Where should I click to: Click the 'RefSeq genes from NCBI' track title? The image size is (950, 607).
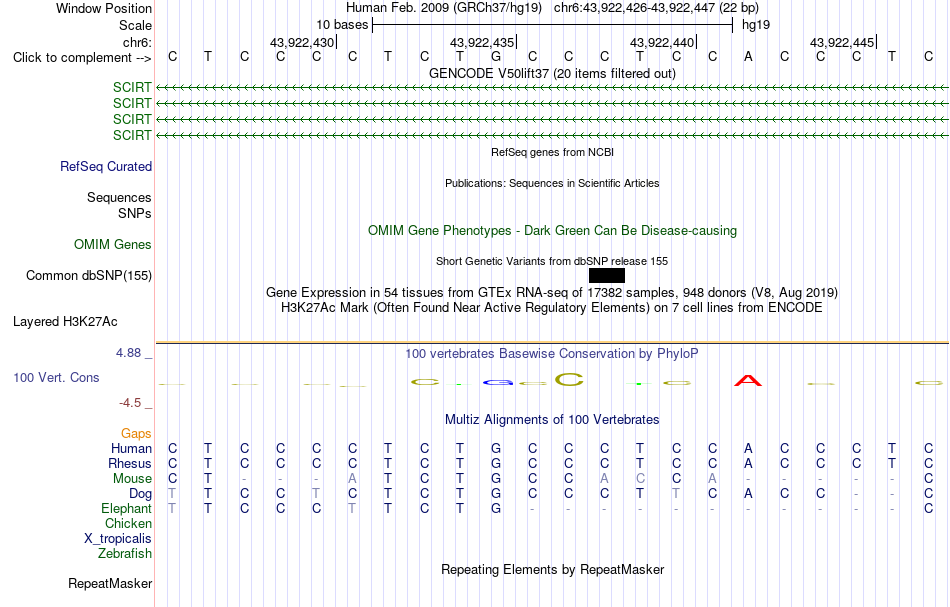[552, 153]
